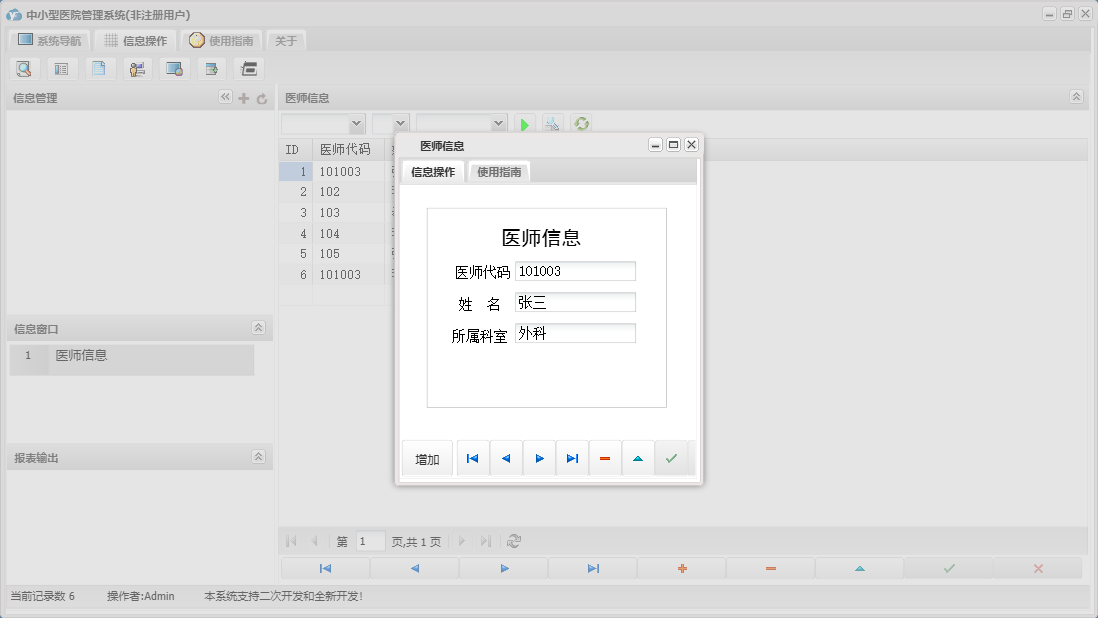Collapse the 医师信息 panel using its chevron
The image size is (1098, 618).
tap(1076, 97)
